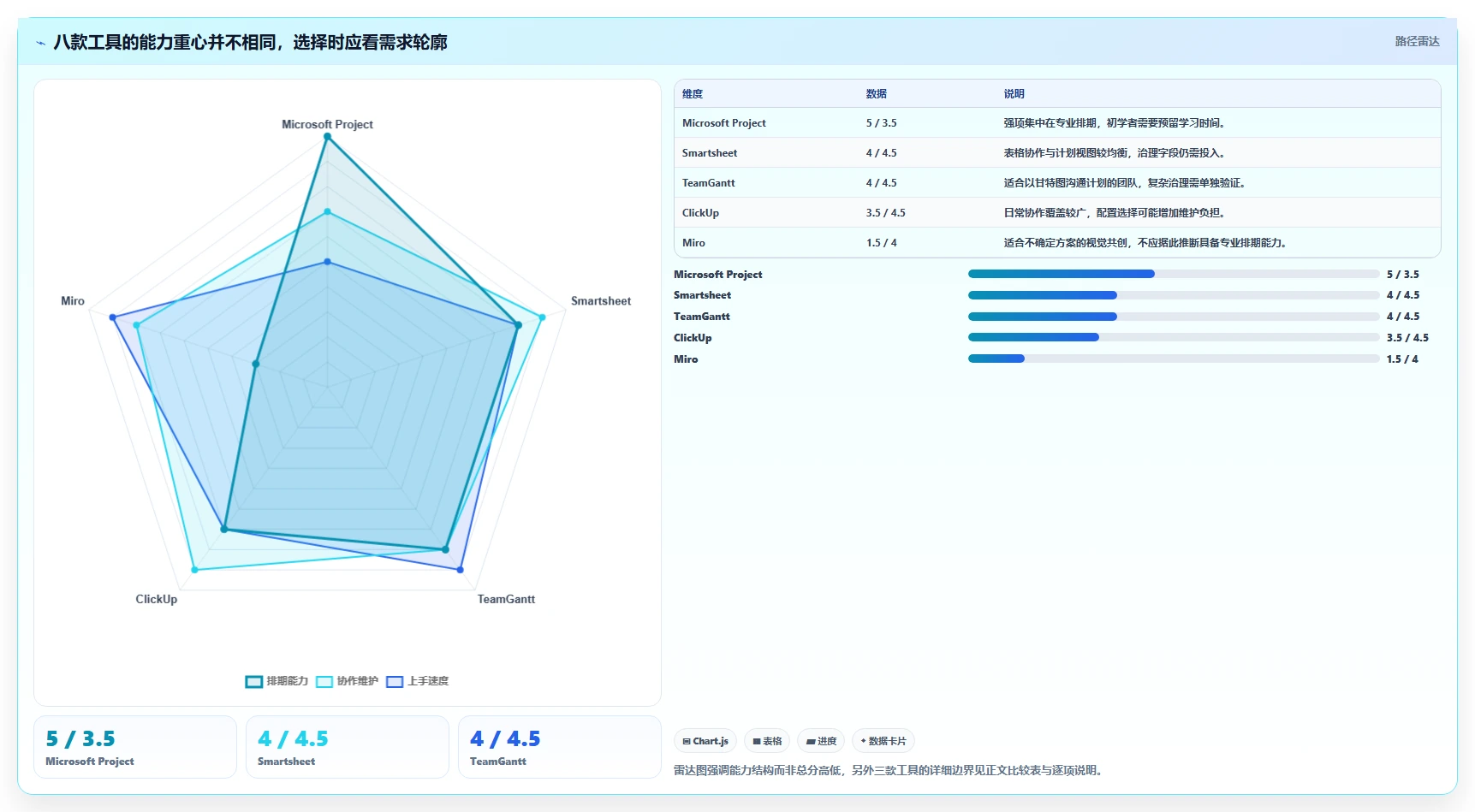Click the 1.5 / 4 value in Miro table row
Image resolution: width=1475 pixels, height=812 pixels.
881,243
